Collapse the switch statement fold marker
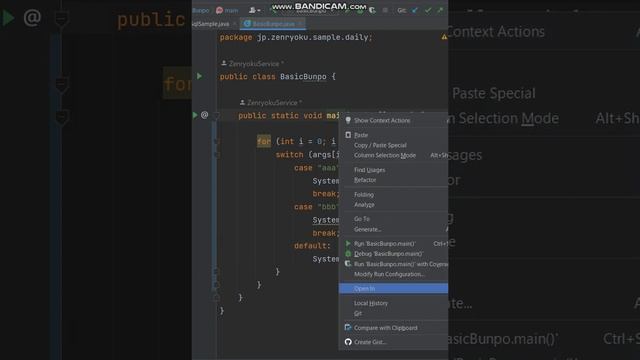The height and width of the screenshot is (360, 640). 217,155
